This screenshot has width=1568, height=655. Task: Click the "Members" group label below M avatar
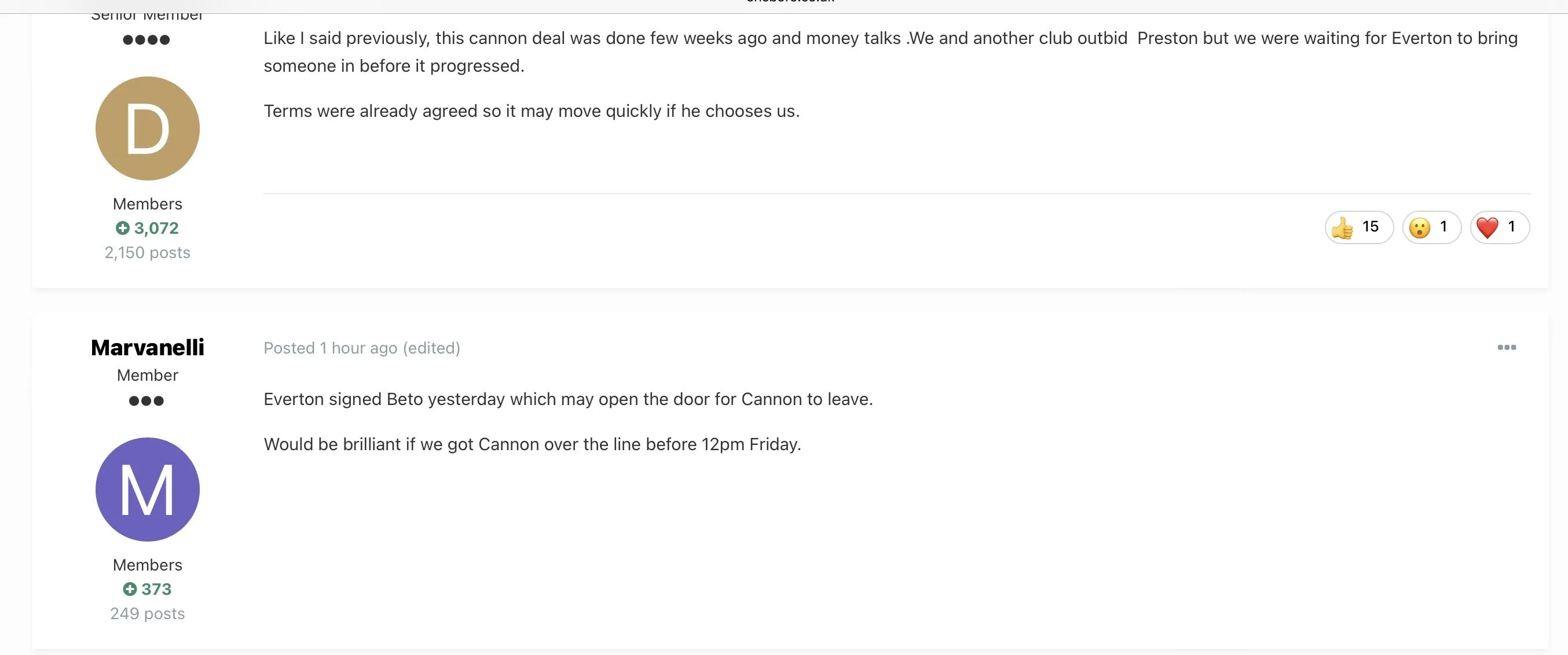click(x=147, y=565)
